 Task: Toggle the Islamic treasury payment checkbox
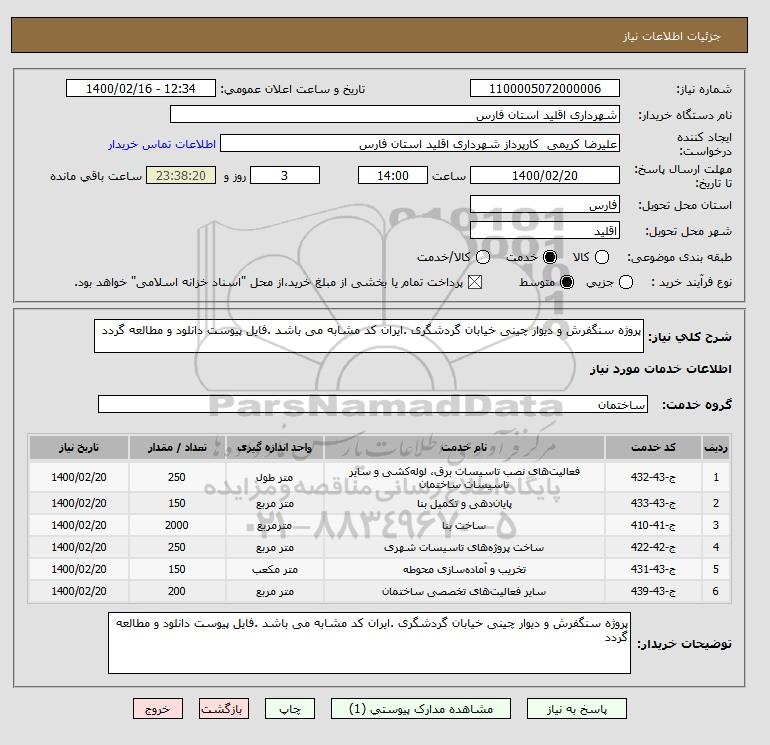(x=475, y=282)
